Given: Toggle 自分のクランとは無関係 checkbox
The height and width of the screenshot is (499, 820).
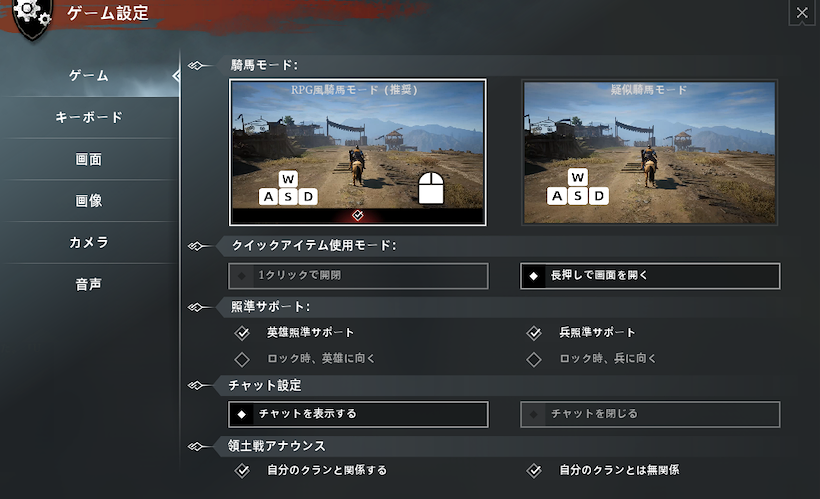Looking at the screenshot, I should pyautogui.click(x=534, y=470).
